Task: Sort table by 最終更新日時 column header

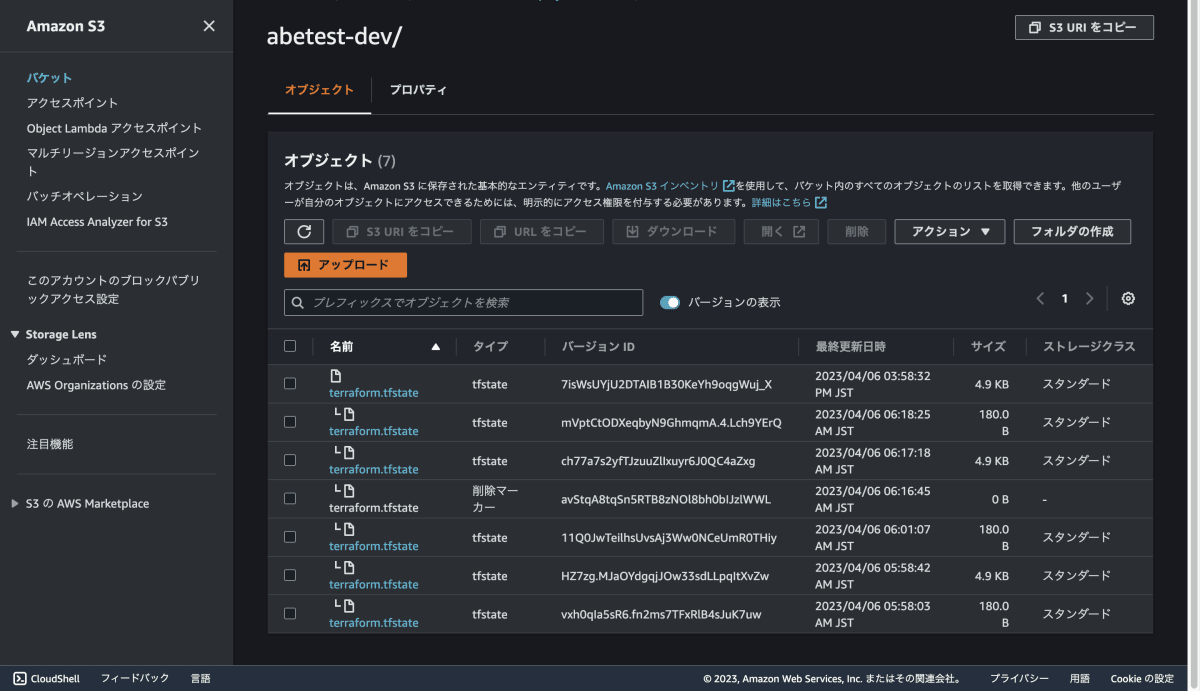Action: 851,347
